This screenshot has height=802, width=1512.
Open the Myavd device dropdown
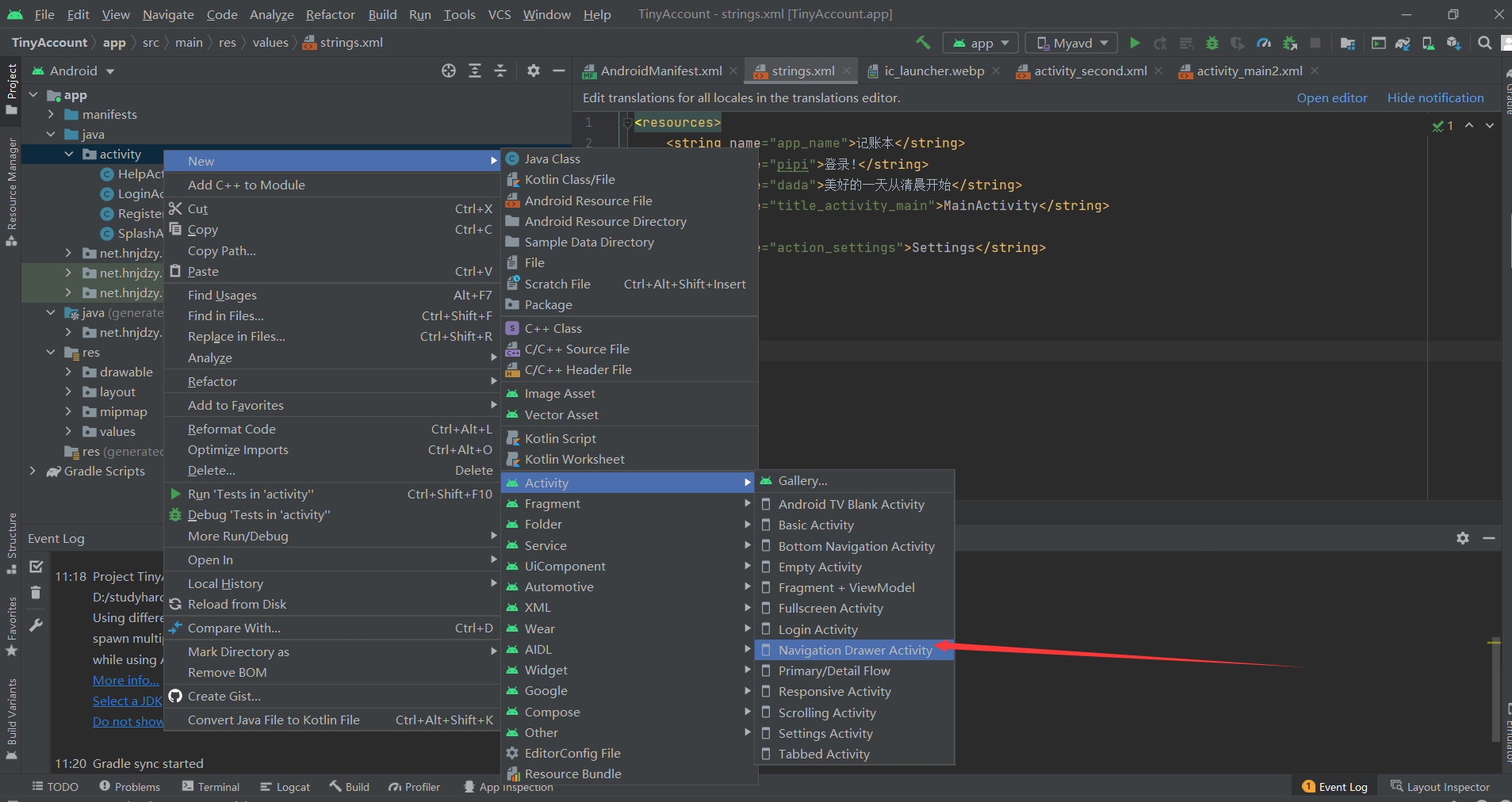pyautogui.click(x=1072, y=43)
